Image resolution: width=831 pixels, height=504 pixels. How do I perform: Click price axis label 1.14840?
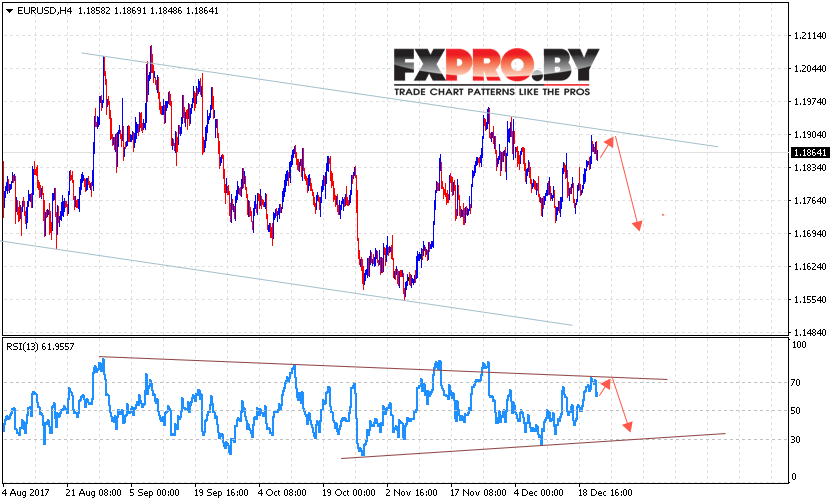(810, 332)
